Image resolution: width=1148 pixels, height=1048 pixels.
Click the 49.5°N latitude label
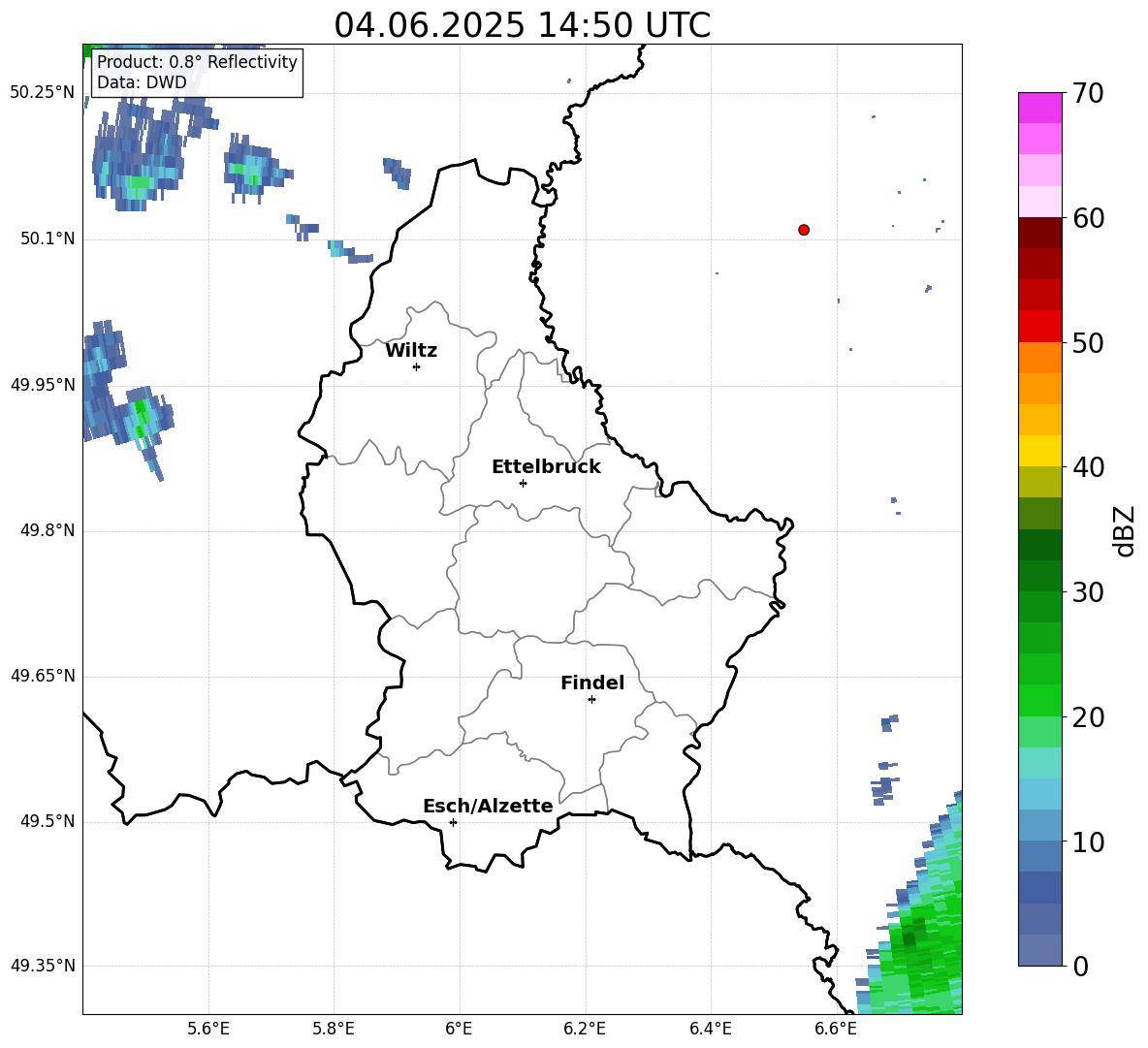pyautogui.click(x=48, y=821)
